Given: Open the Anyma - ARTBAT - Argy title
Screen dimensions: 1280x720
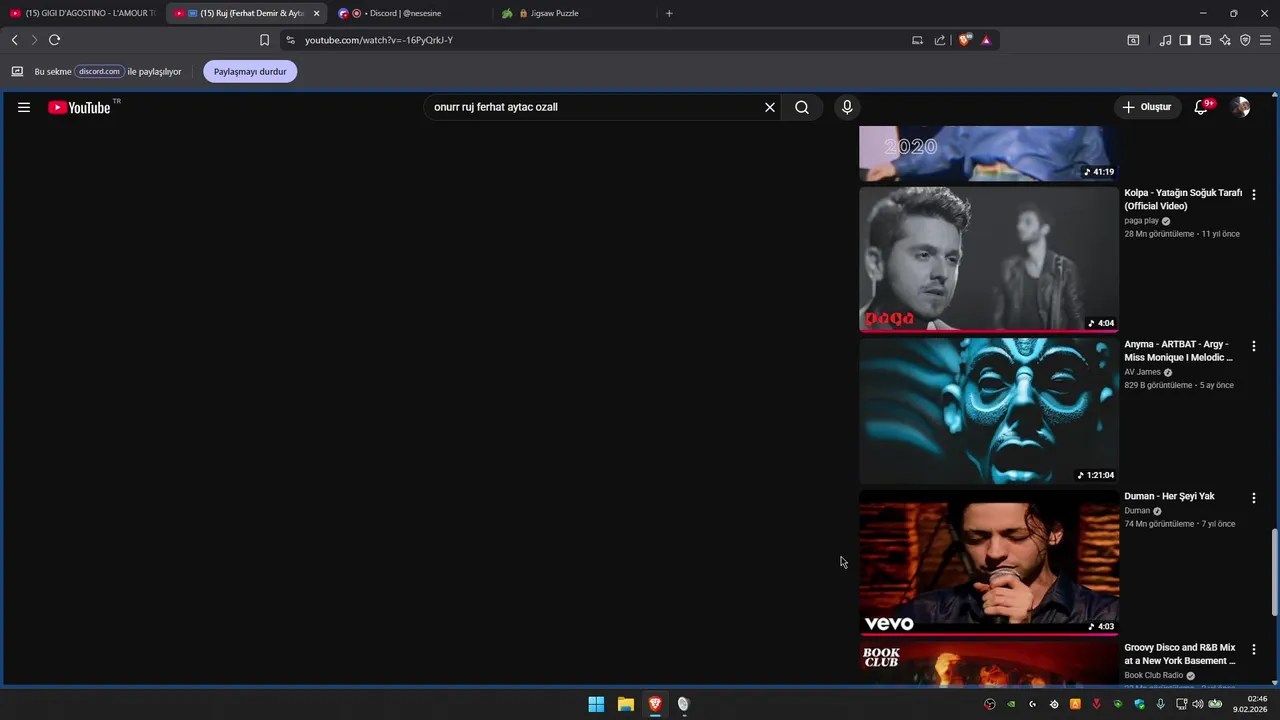Looking at the screenshot, I should [x=1179, y=351].
